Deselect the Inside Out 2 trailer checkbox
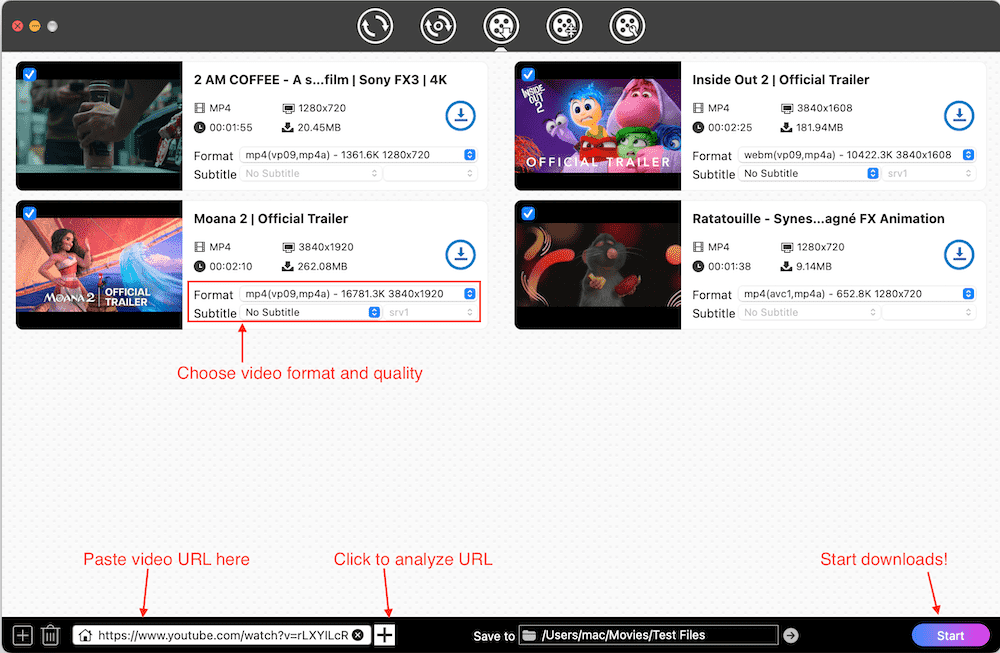The height and width of the screenshot is (653, 1000). (x=527, y=73)
